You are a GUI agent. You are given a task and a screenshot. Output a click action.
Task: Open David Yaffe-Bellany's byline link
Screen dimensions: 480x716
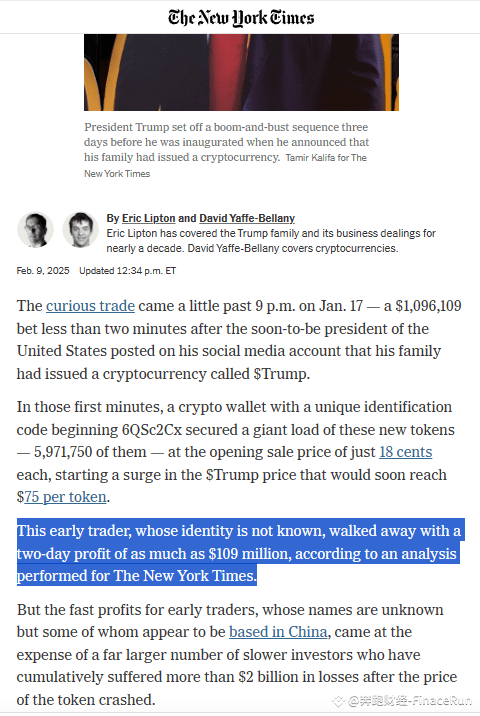click(x=247, y=218)
